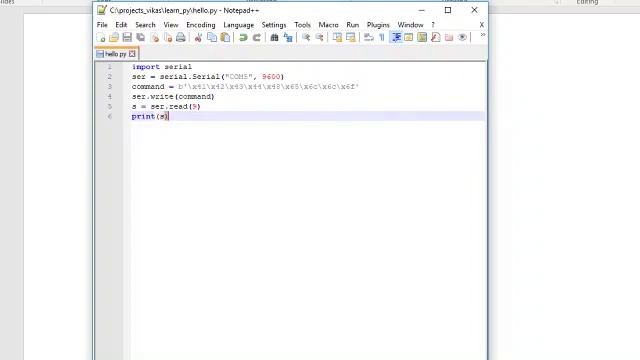Expand the toolbar overflow chevron
This screenshot has height=360, width=640.
coord(482,35)
